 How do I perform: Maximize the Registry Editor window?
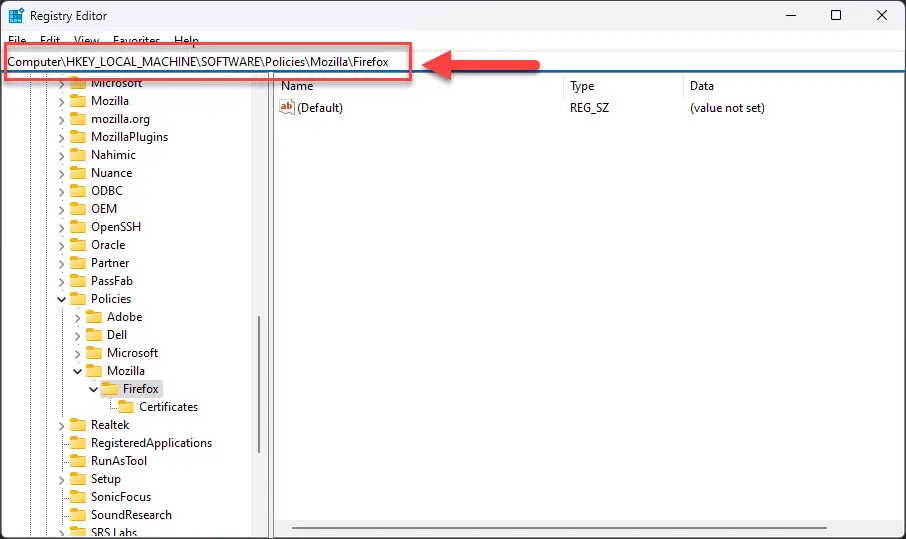(x=836, y=15)
